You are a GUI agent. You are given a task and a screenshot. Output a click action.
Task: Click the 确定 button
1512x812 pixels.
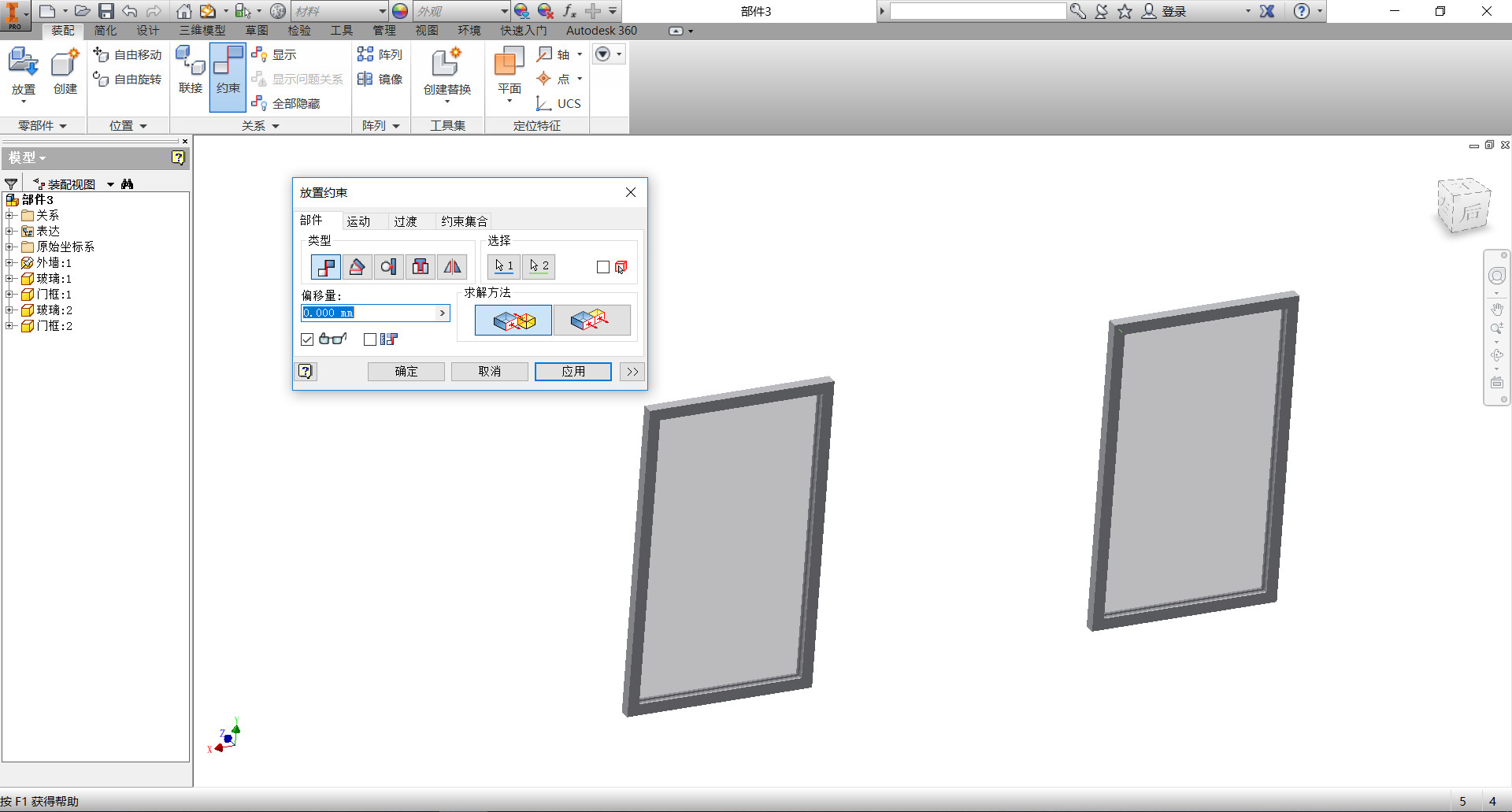pyautogui.click(x=406, y=371)
